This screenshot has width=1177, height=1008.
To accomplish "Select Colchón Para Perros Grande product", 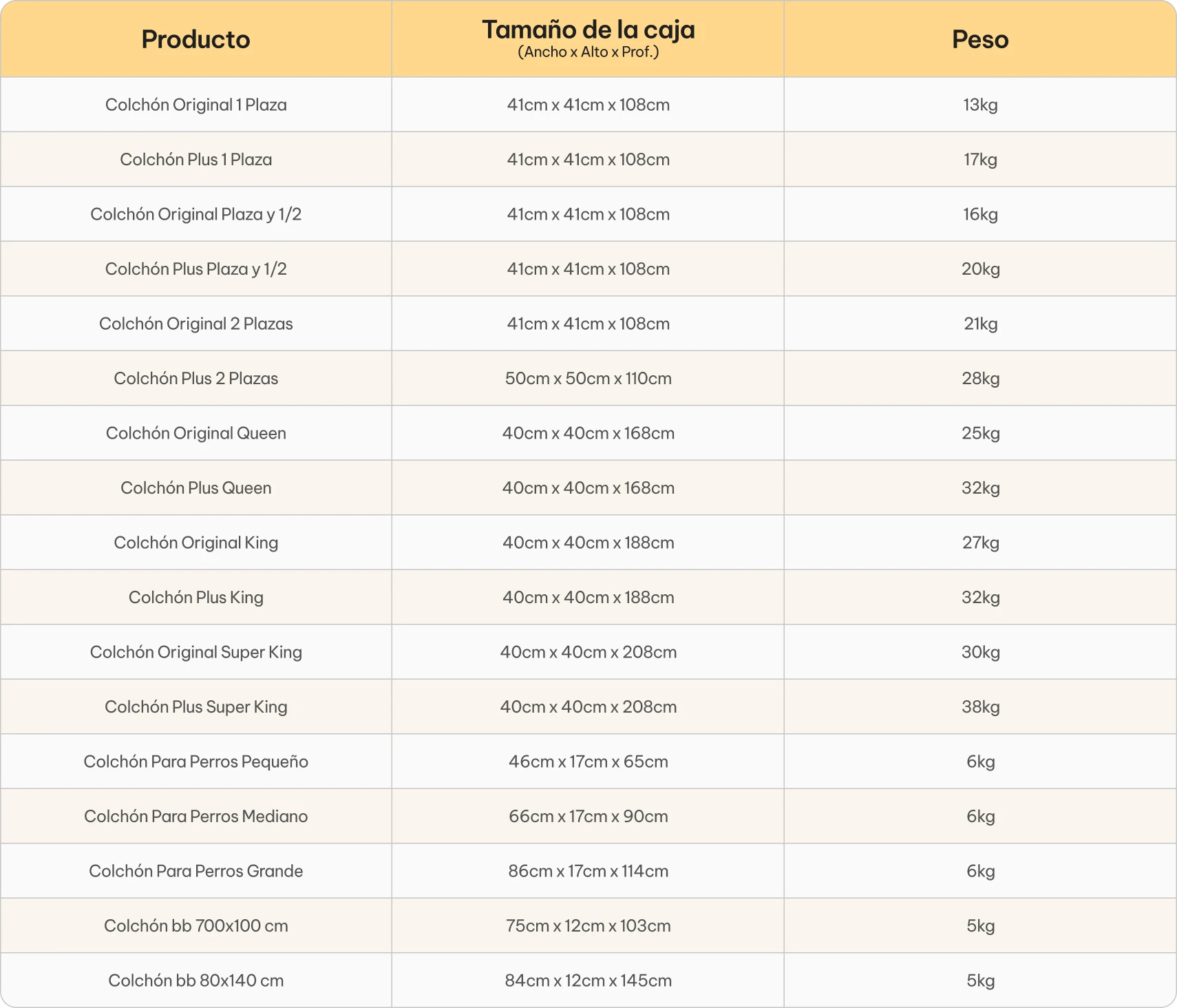I will click(x=196, y=871).
